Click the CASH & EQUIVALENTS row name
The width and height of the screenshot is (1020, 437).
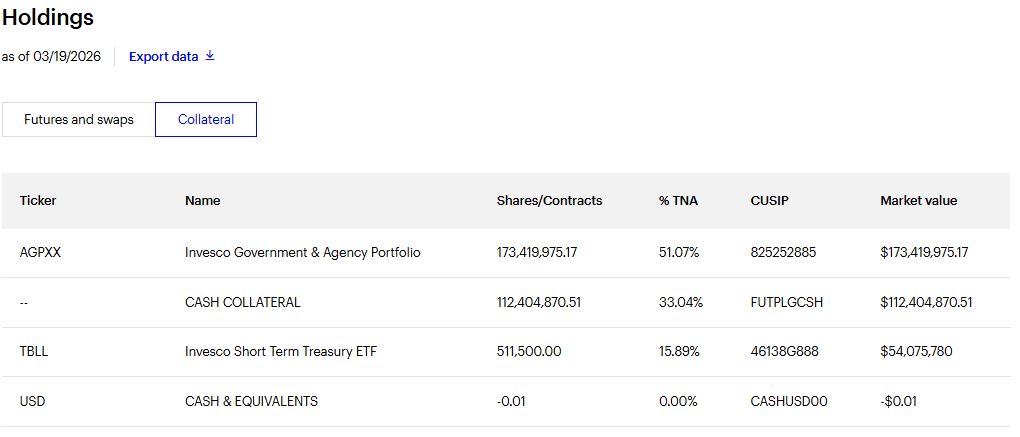point(251,401)
